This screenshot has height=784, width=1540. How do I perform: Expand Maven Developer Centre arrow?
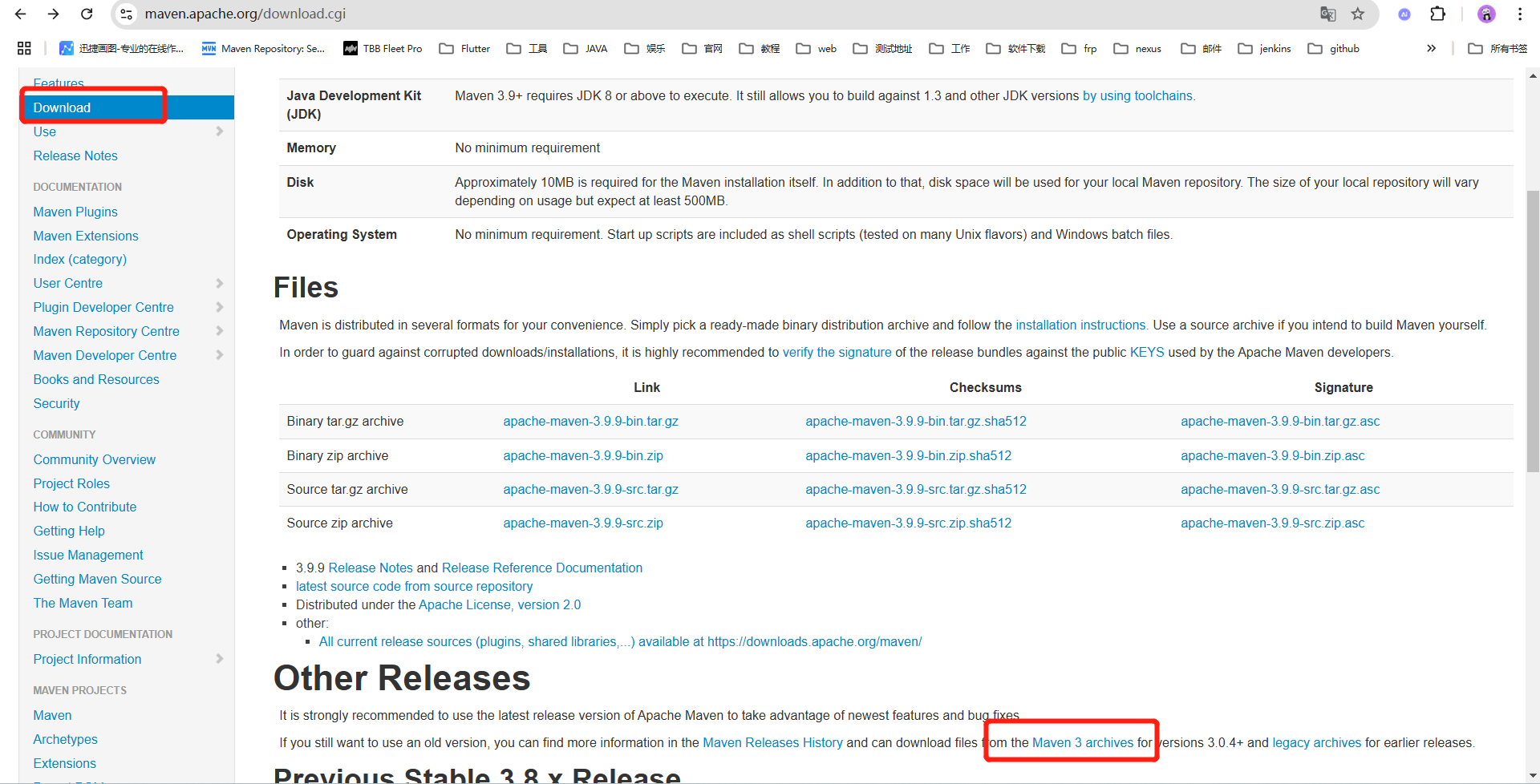(x=220, y=354)
